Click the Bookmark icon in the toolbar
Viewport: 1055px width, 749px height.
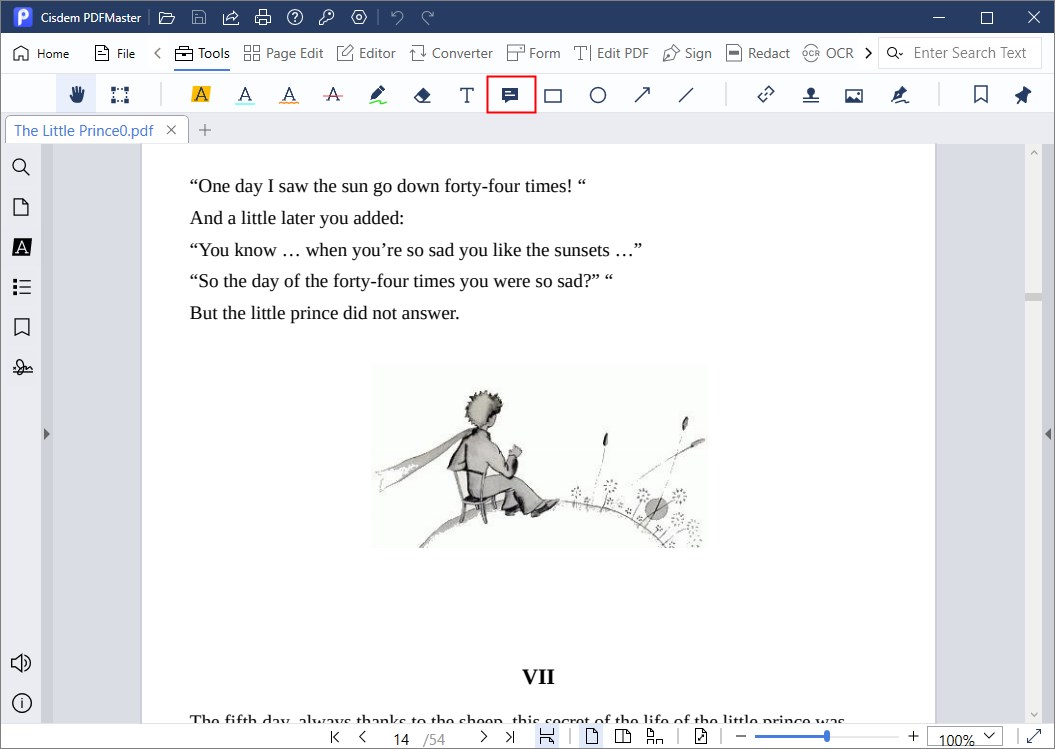click(980, 95)
